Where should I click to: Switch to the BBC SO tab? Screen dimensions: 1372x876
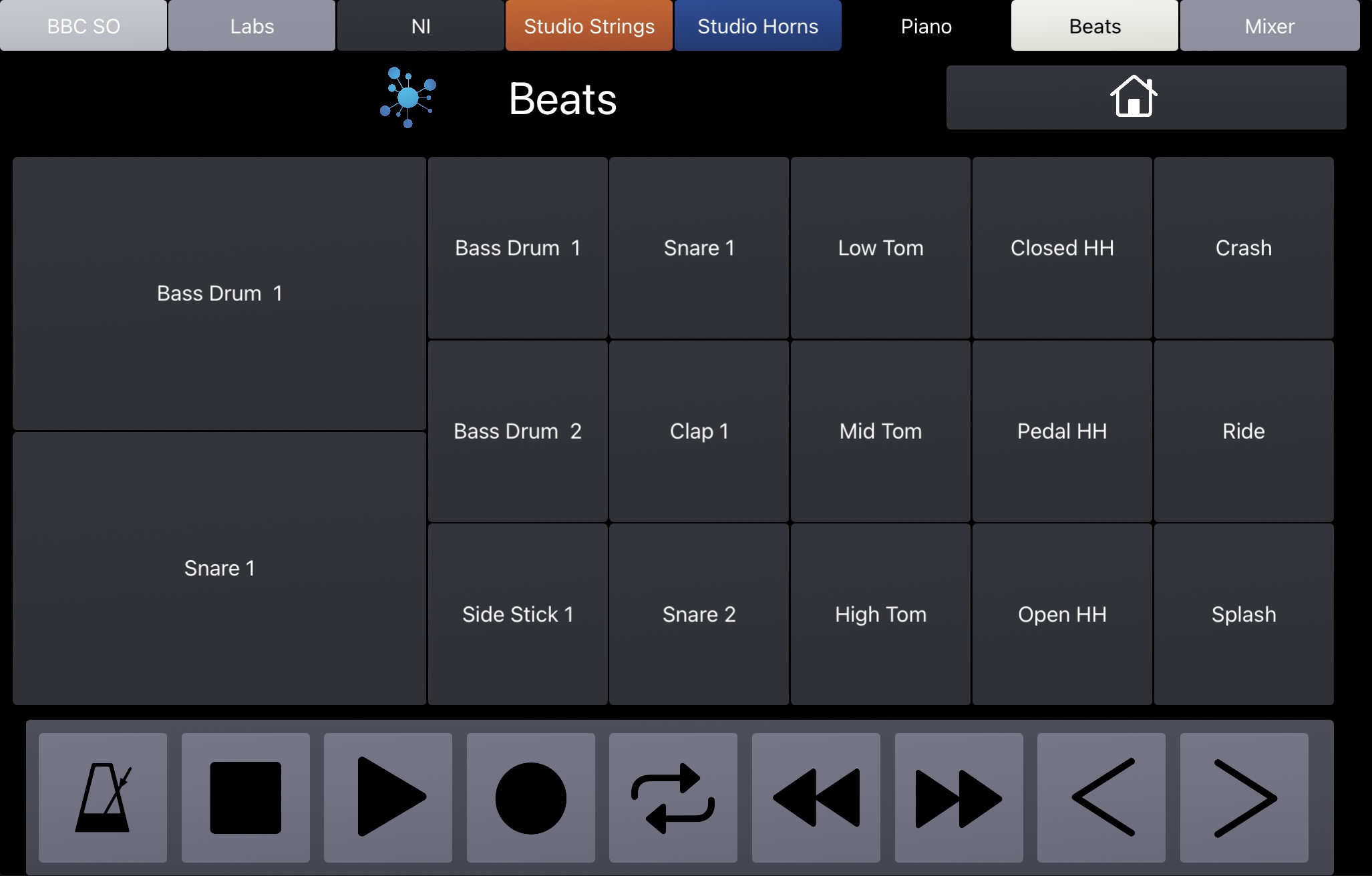[x=83, y=25]
